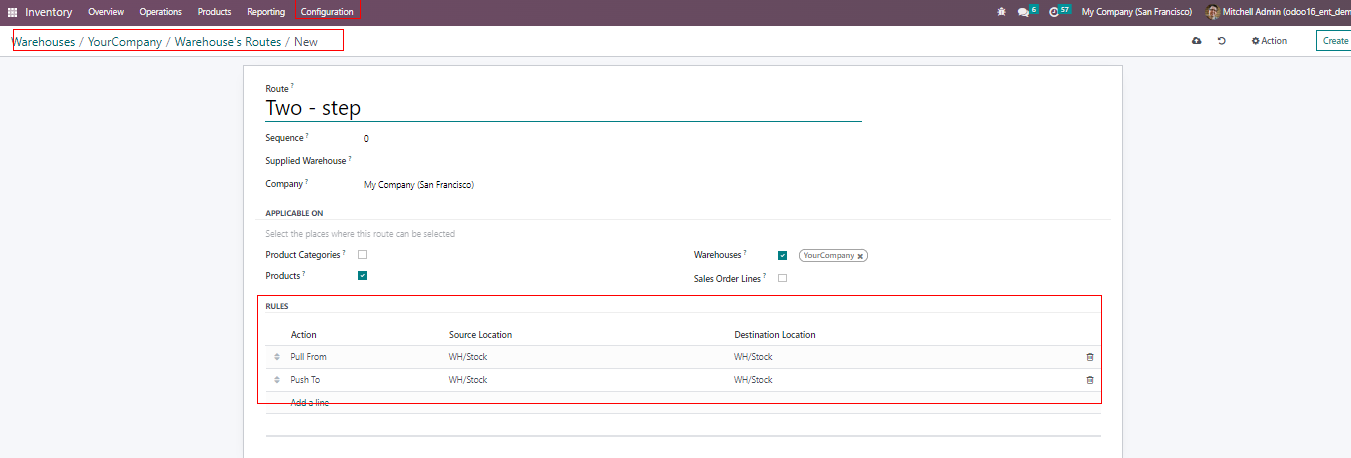Viewport: 1351px width, 458px height.
Task: Click the Route name field
Action: click(x=562, y=108)
